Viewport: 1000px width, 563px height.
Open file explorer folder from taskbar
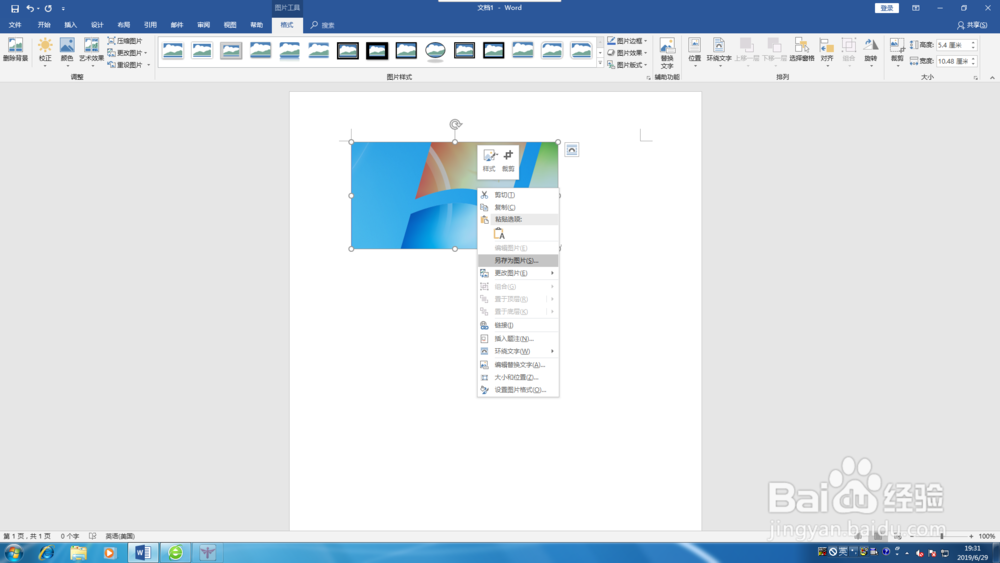78,553
